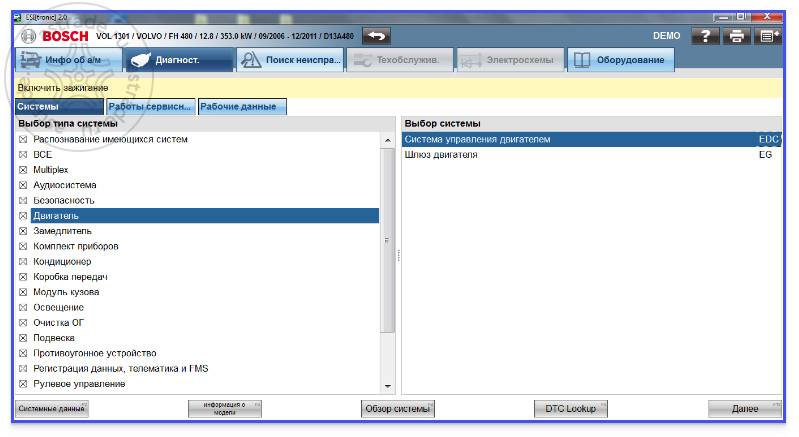Open the Электросхемы tab
The image size is (799, 437).
511,60
